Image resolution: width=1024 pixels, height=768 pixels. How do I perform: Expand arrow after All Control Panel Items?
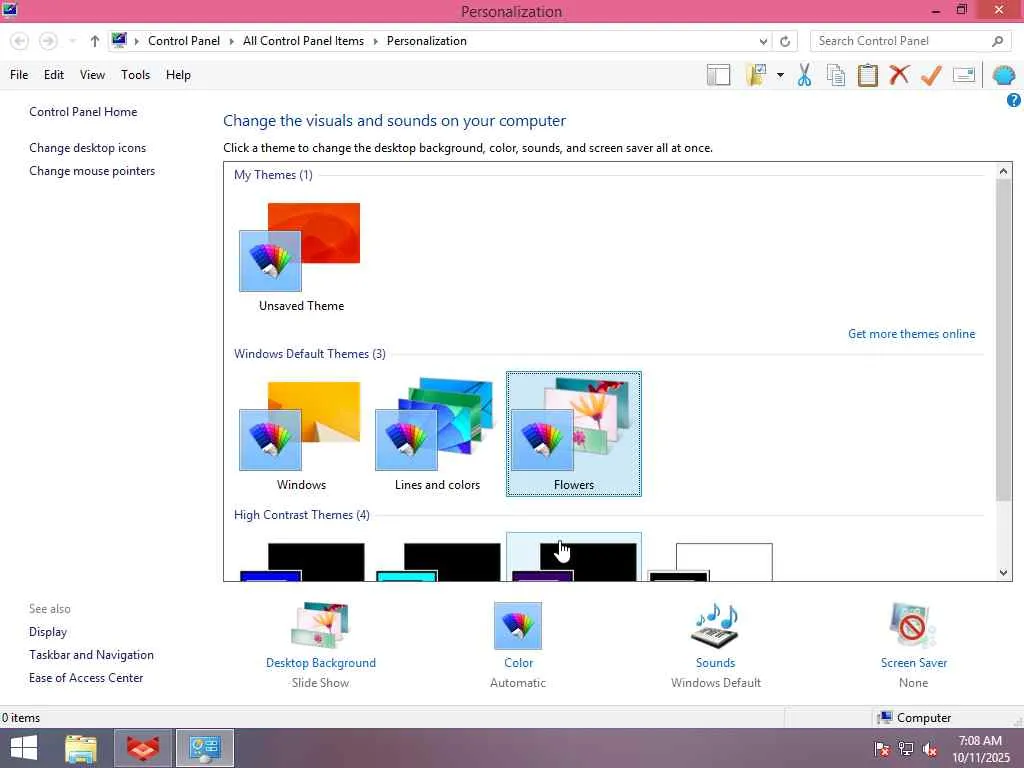[376, 41]
